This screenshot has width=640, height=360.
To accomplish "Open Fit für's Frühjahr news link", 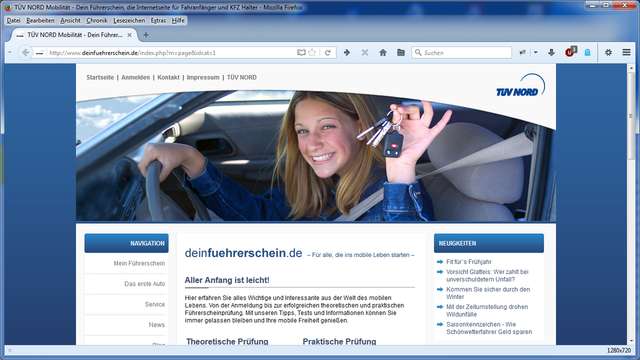I will coord(469,262).
